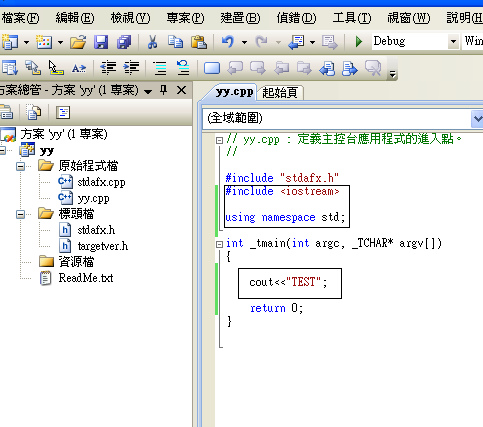The image size is (483, 427).
Task: Open the Navigate Backward dropdown arrow
Action: (312, 42)
